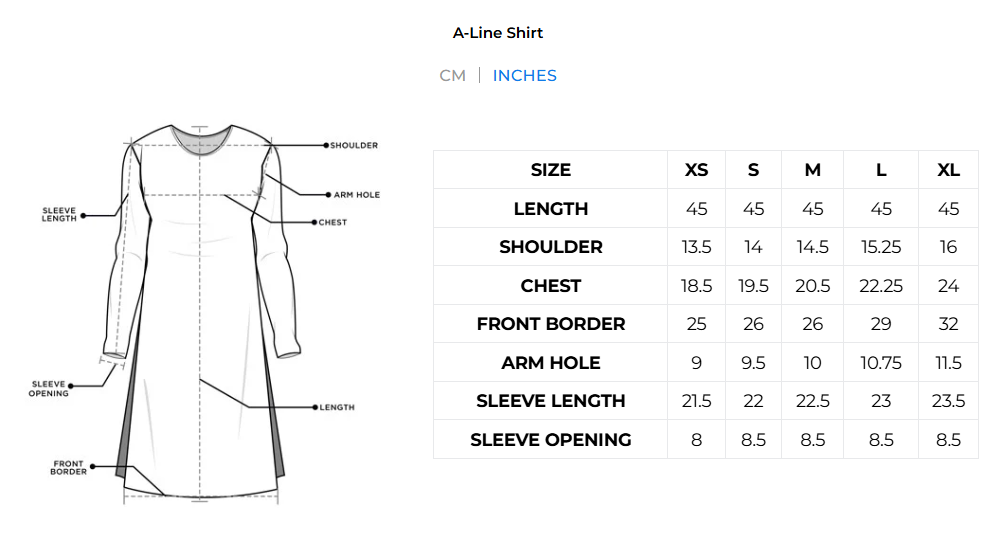Click the shirt illustration

200,320
